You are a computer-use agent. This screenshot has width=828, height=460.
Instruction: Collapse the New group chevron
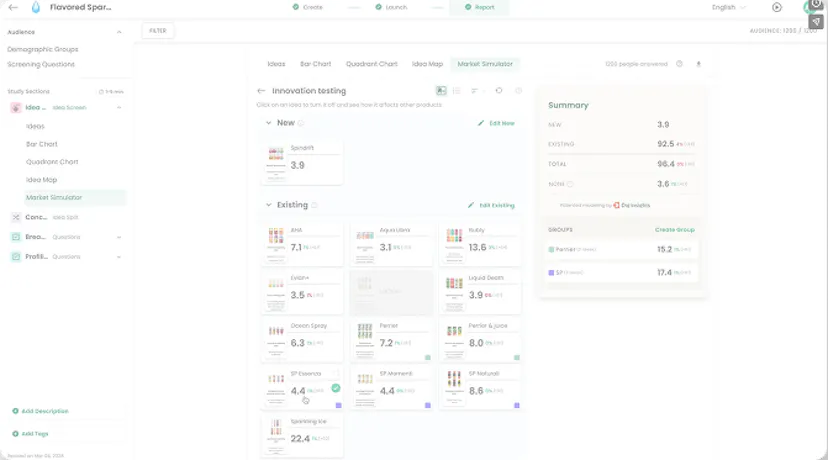click(x=268, y=123)
